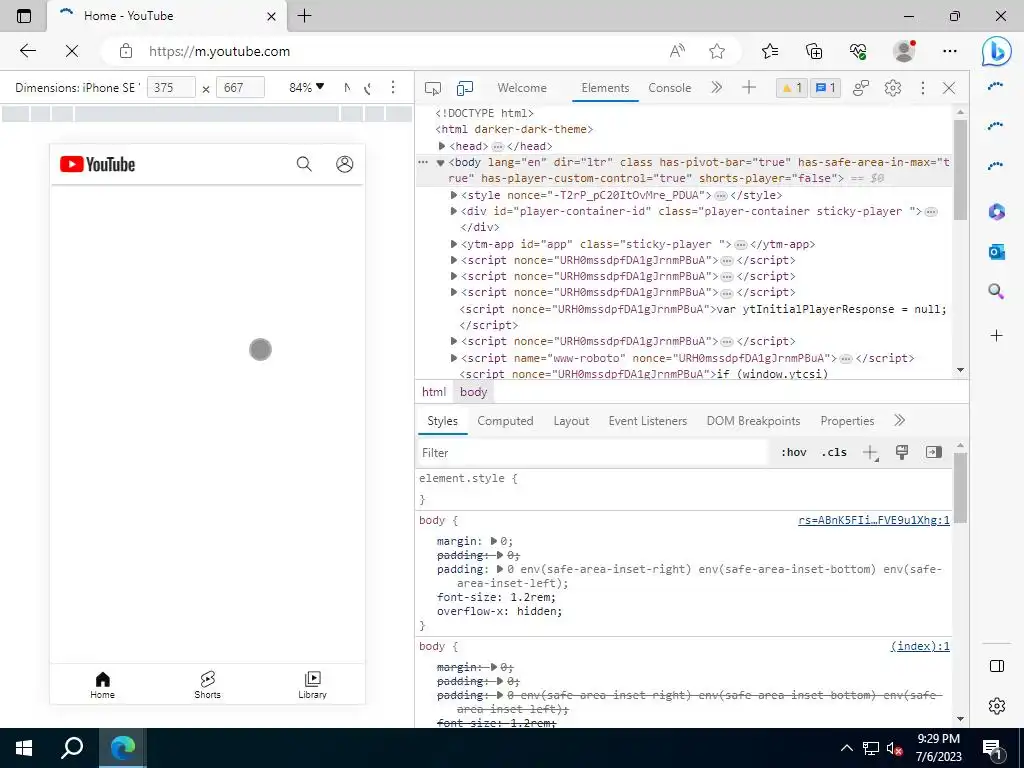
Task: Add page to favorites star
Action: pyautogui.click(x=717, y=51)
